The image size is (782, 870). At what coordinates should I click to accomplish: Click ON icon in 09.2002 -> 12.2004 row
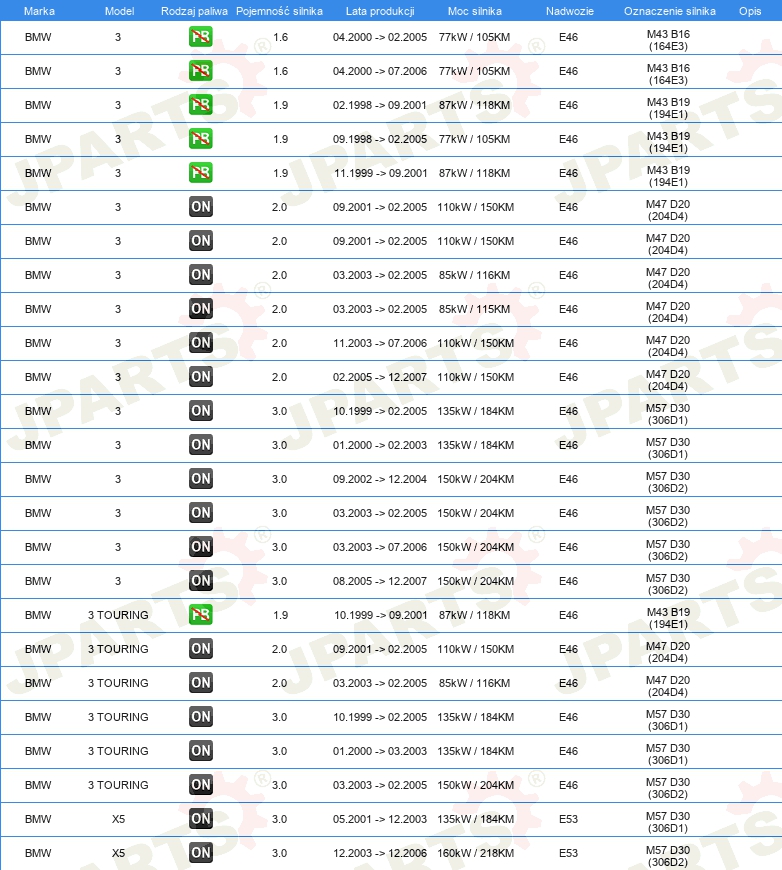click(x=200, y=479)
